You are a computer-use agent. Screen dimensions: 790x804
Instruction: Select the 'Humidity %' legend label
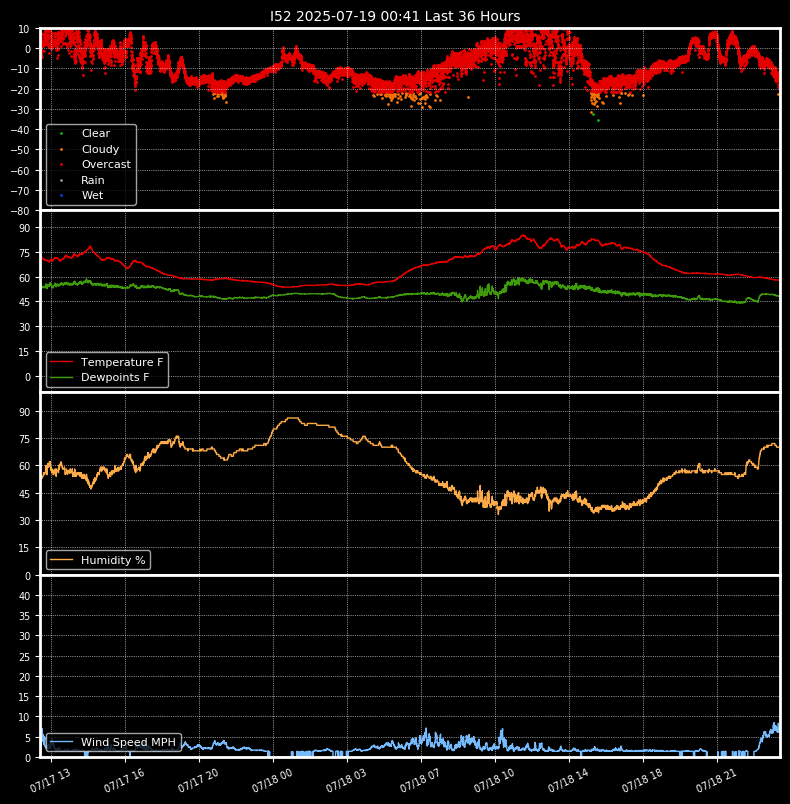coord(113,560)
